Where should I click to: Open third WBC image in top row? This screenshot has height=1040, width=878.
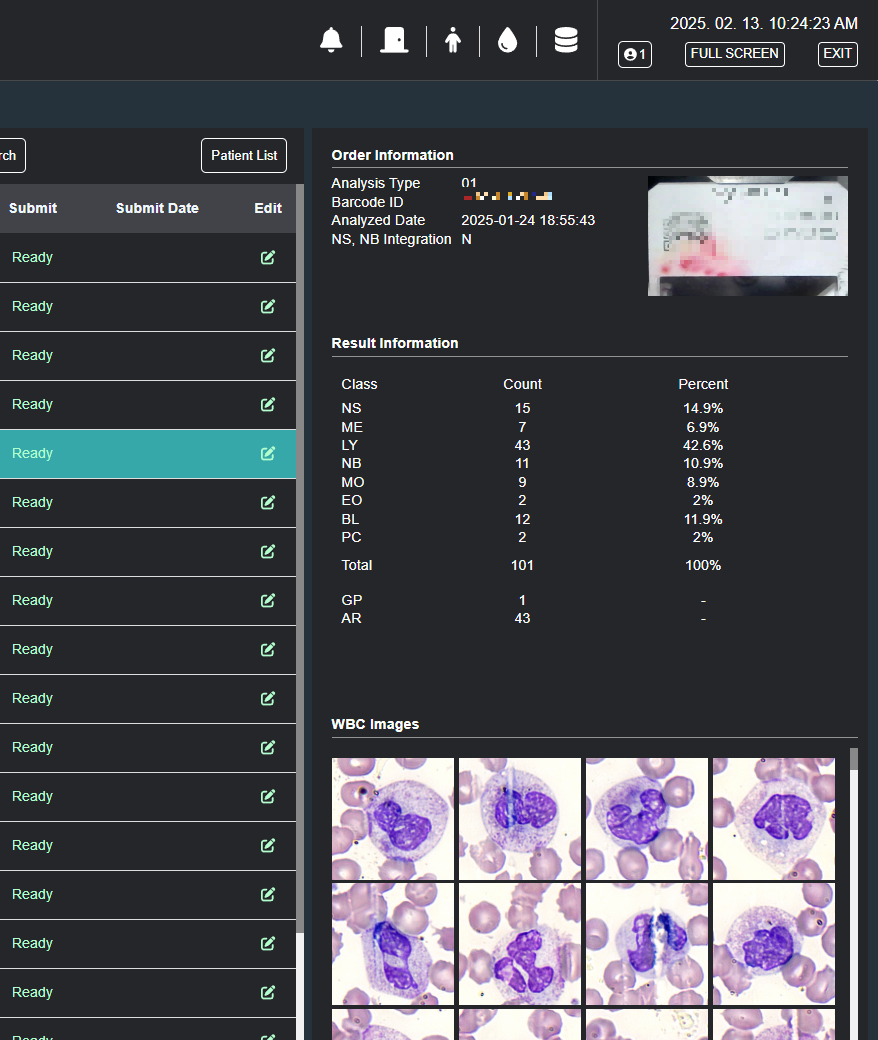[x=647, y=819]
